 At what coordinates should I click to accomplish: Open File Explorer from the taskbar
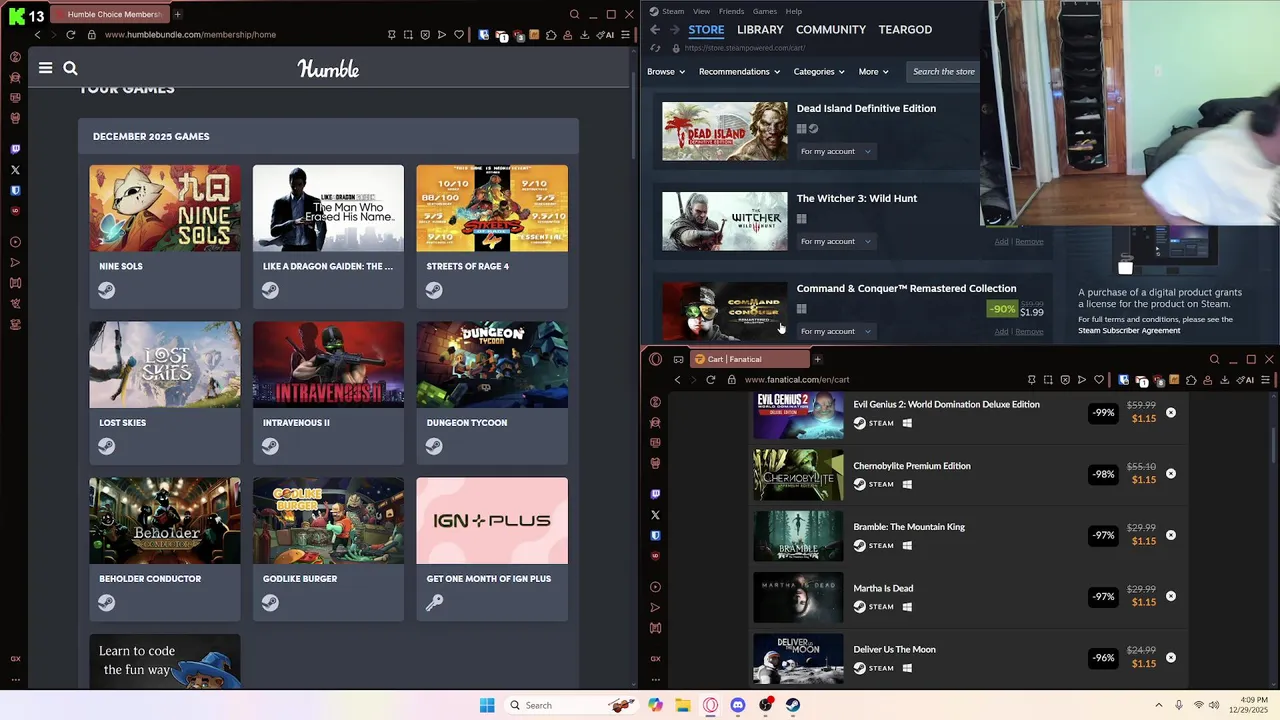tap(682, 705)
